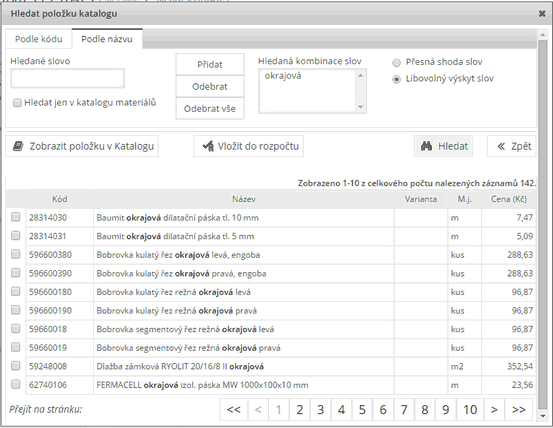Click the dialog vertical scrollbar track
Image resolution: width=553 pixels, height=428 pixels.
point(542,224)
